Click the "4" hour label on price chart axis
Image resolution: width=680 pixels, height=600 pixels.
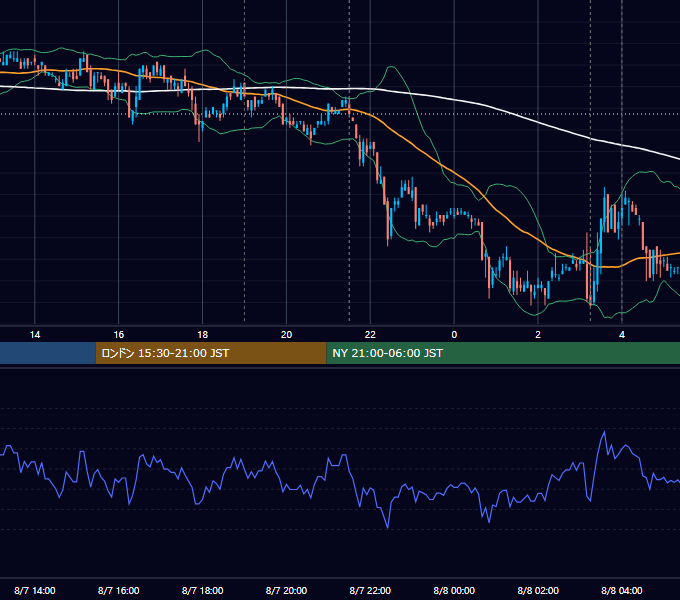[622, 335]
